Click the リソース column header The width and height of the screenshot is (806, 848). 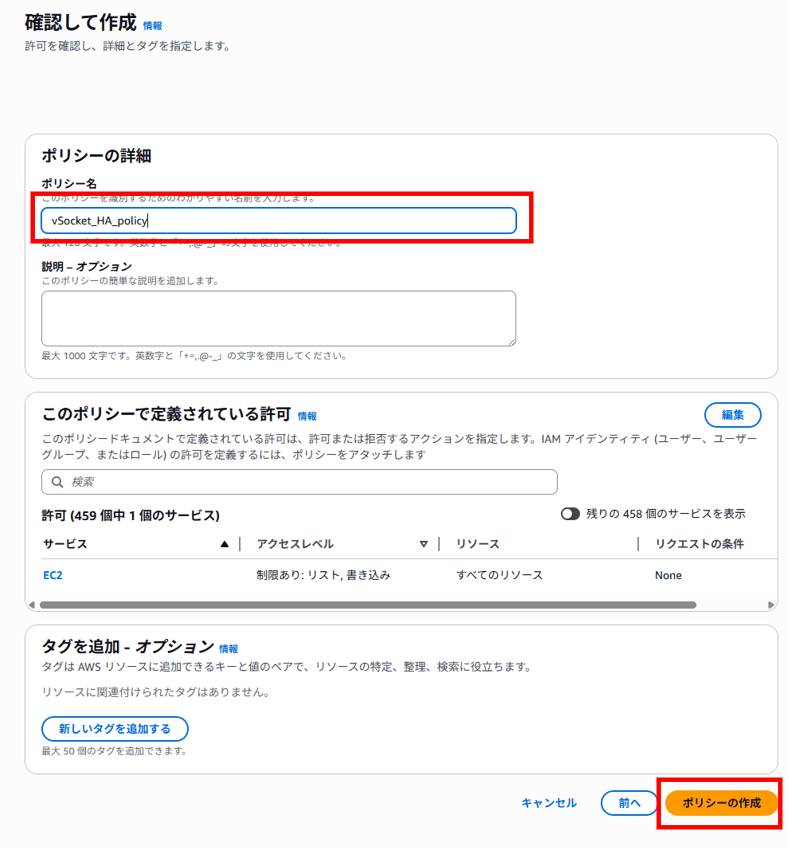pos(478,544)
